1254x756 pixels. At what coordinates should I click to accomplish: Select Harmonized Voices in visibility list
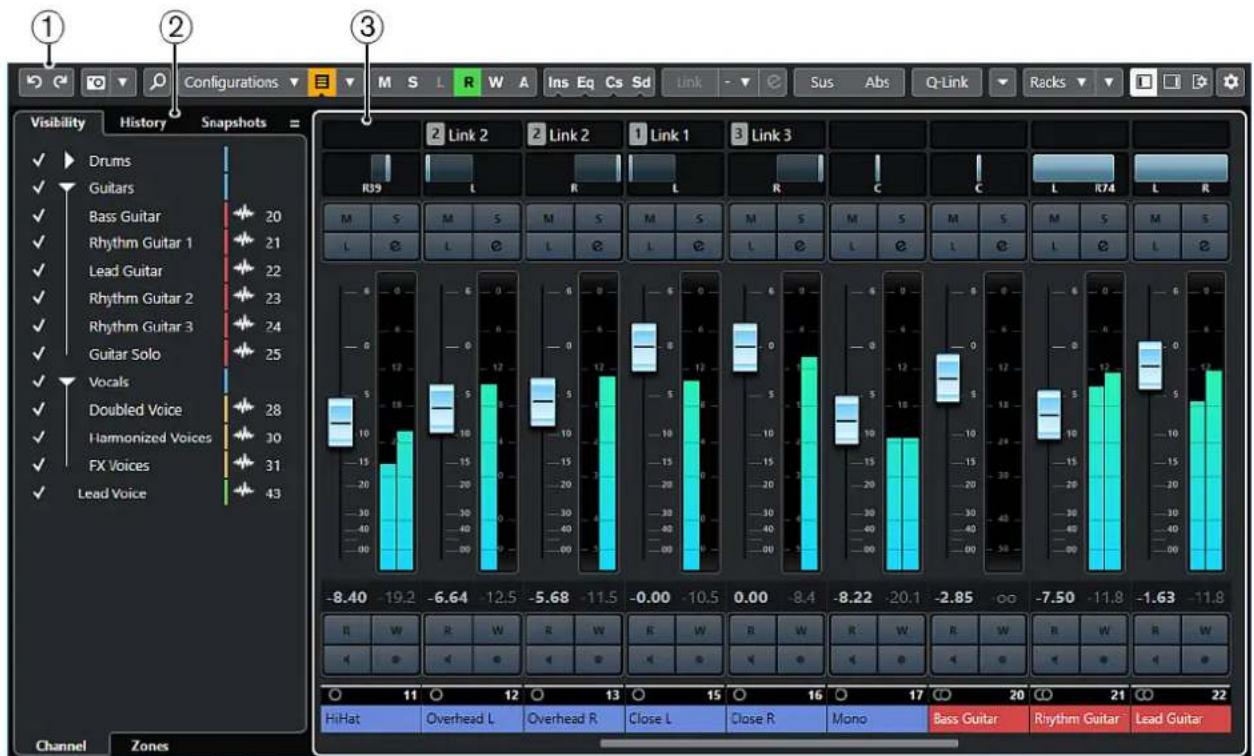point(150,437)
